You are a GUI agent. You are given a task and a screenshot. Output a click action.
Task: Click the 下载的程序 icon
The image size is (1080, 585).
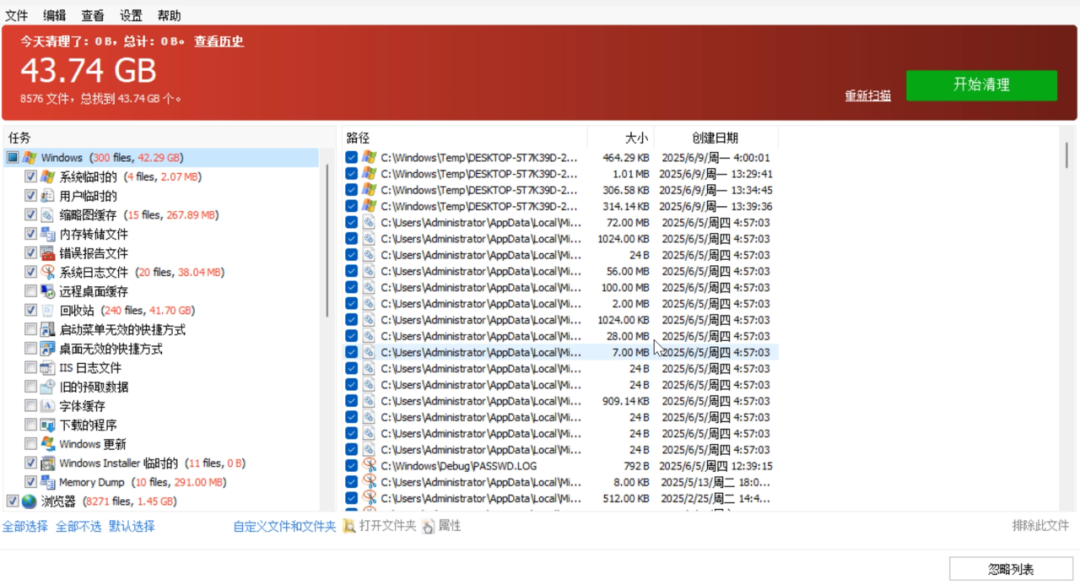coord(48,425)
